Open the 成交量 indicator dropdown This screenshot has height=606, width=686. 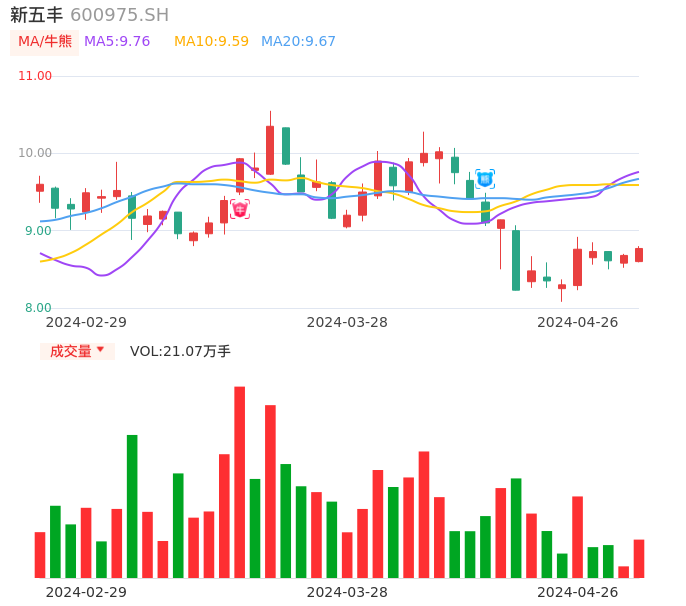pyautogui.click(x=77, y=351)
